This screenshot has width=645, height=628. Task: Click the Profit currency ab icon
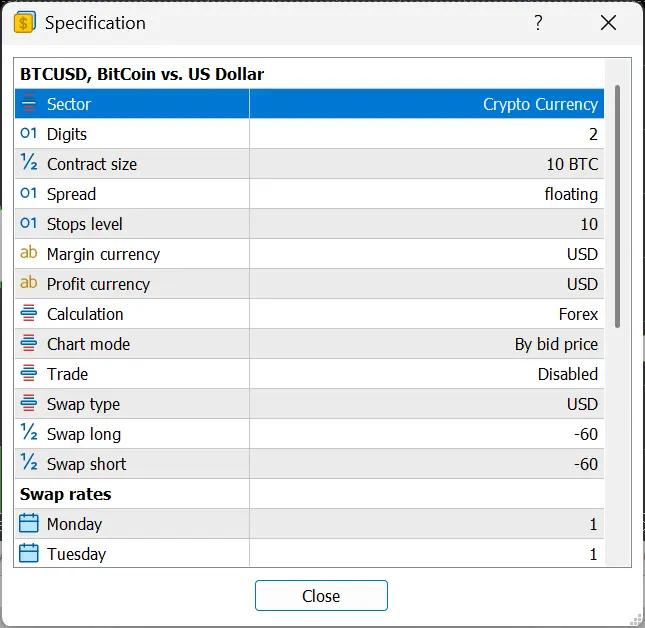coord(28,283)
